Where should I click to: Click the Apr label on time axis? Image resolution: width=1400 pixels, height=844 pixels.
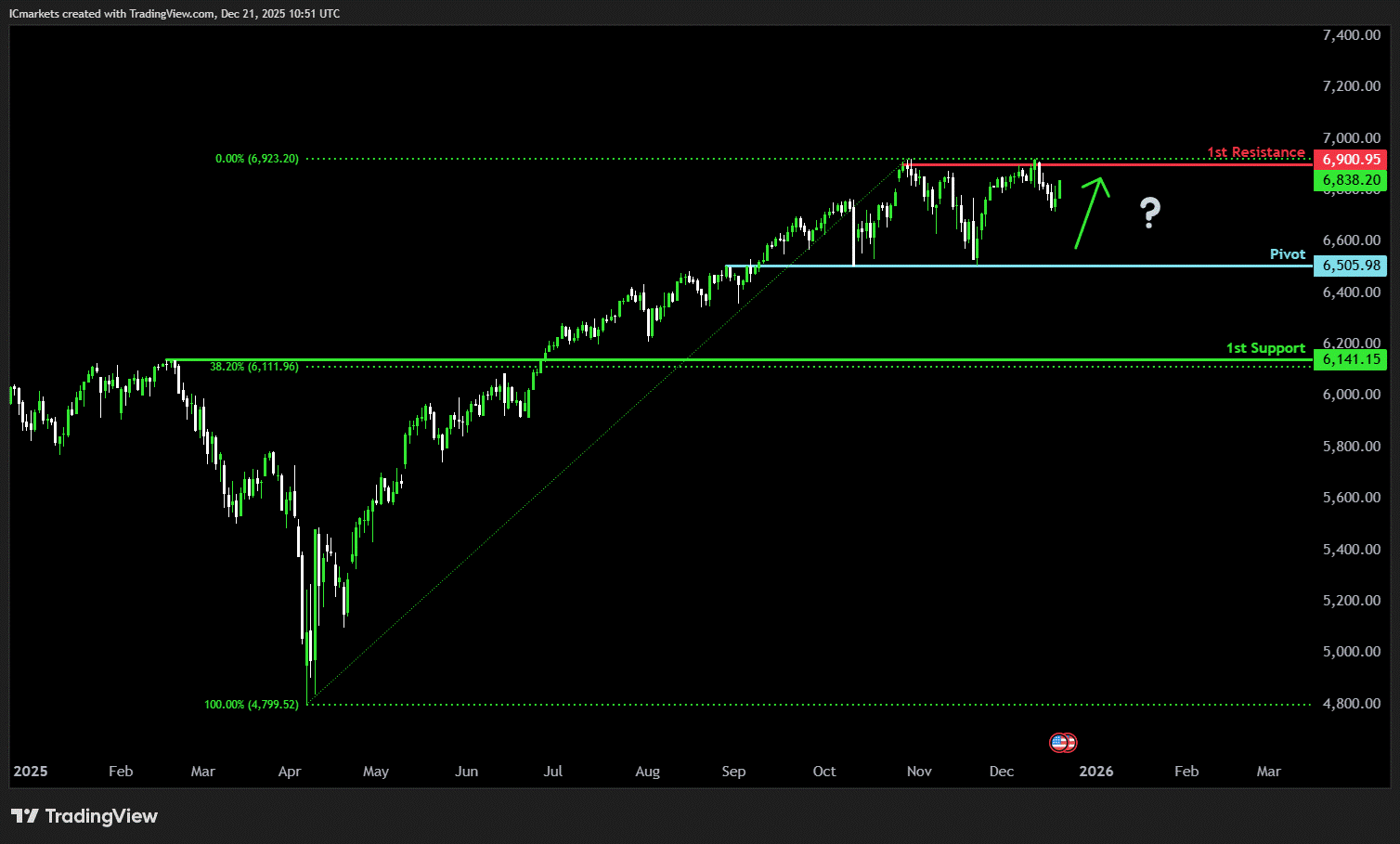coord(290,772)
